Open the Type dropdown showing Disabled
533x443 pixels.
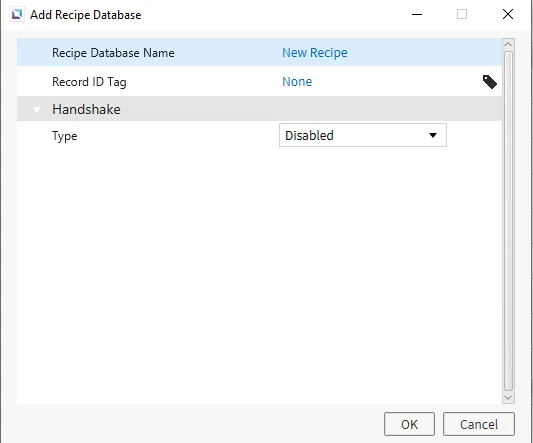[x=363, y=135]
